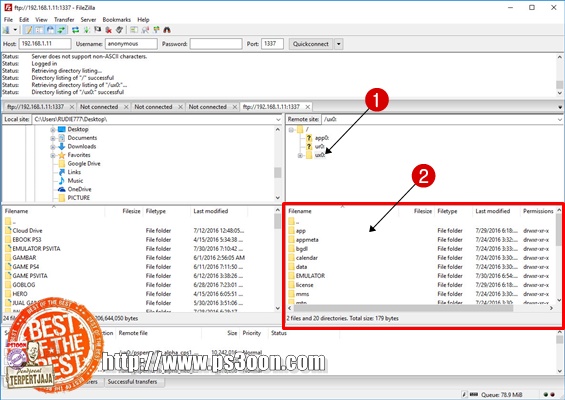Viewport: 565px width, 400px height.
Task: Select the EMULATOR remote folder
Action: point(310,276)
